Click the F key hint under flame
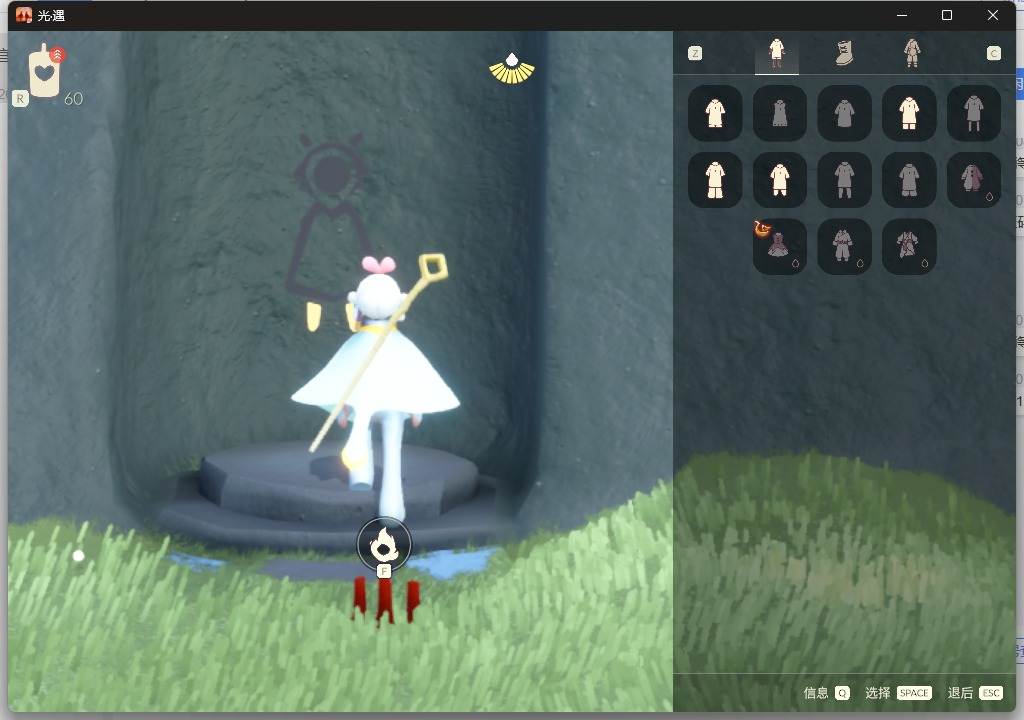The width and height of the screenshot is (1024, 720). tap(384, 571)
